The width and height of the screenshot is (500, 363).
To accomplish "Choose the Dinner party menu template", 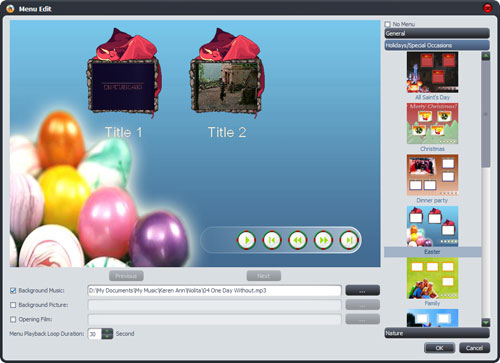I will (432, 175).
